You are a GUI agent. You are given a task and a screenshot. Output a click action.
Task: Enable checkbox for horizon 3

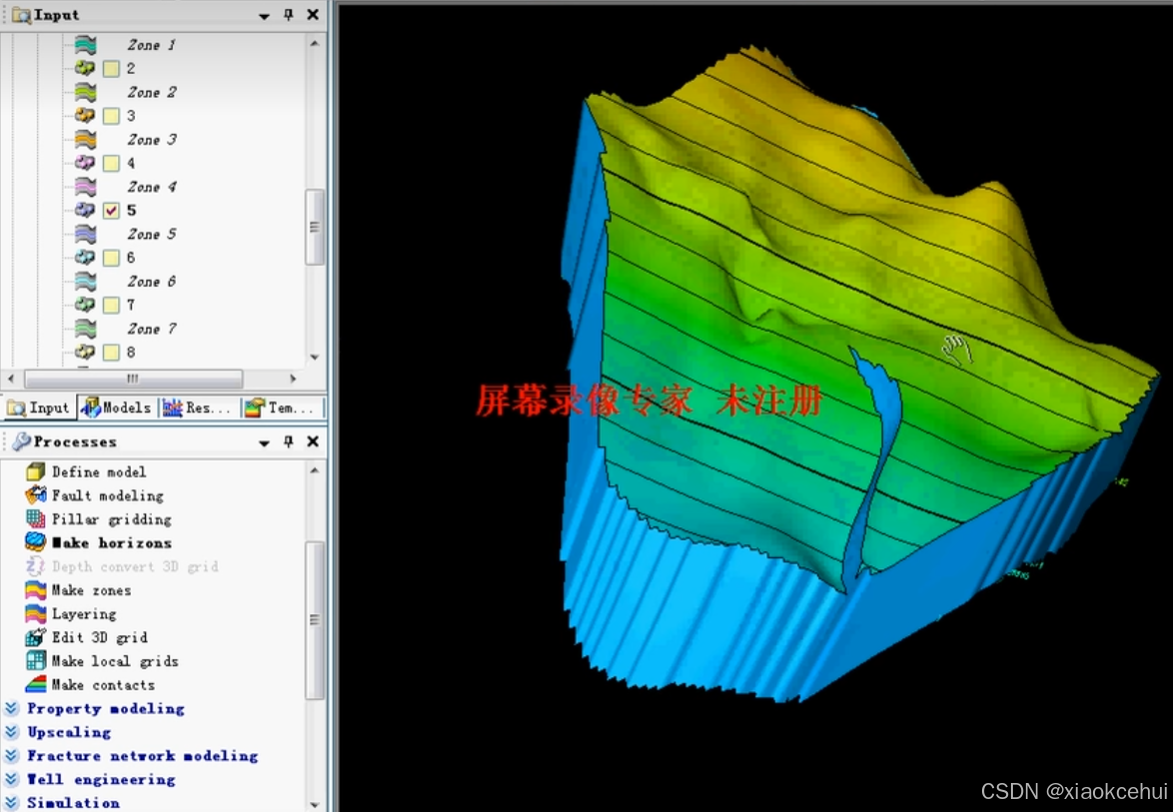pos(111,116)
